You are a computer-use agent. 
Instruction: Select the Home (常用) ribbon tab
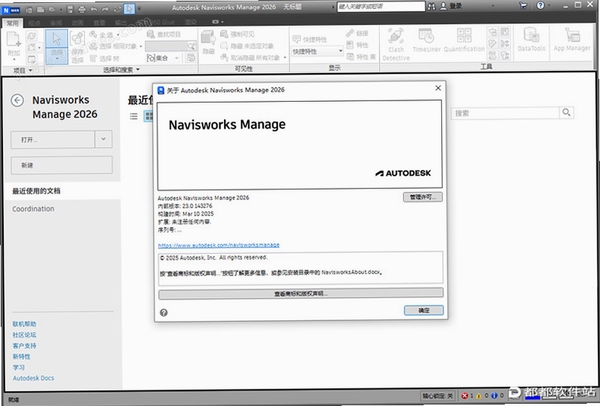12,23
